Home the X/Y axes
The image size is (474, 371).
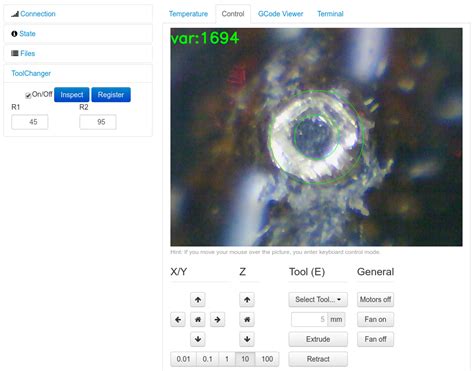[198, 320]
